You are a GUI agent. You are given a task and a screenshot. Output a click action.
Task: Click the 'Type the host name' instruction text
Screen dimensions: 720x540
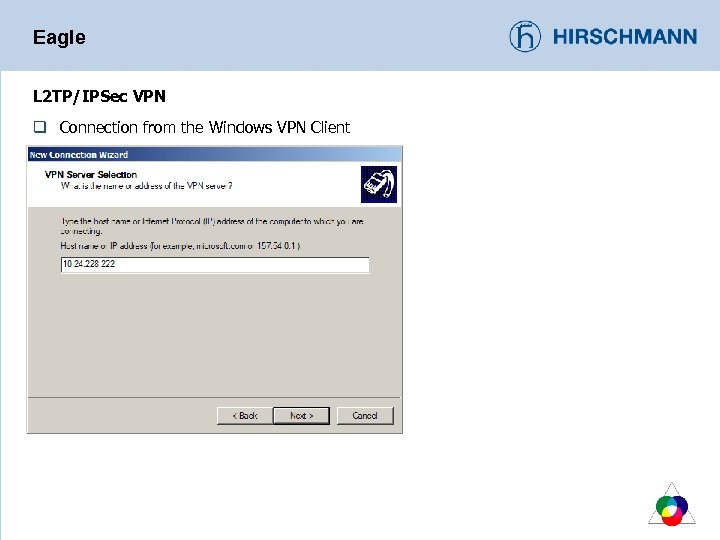click(212, 226)
